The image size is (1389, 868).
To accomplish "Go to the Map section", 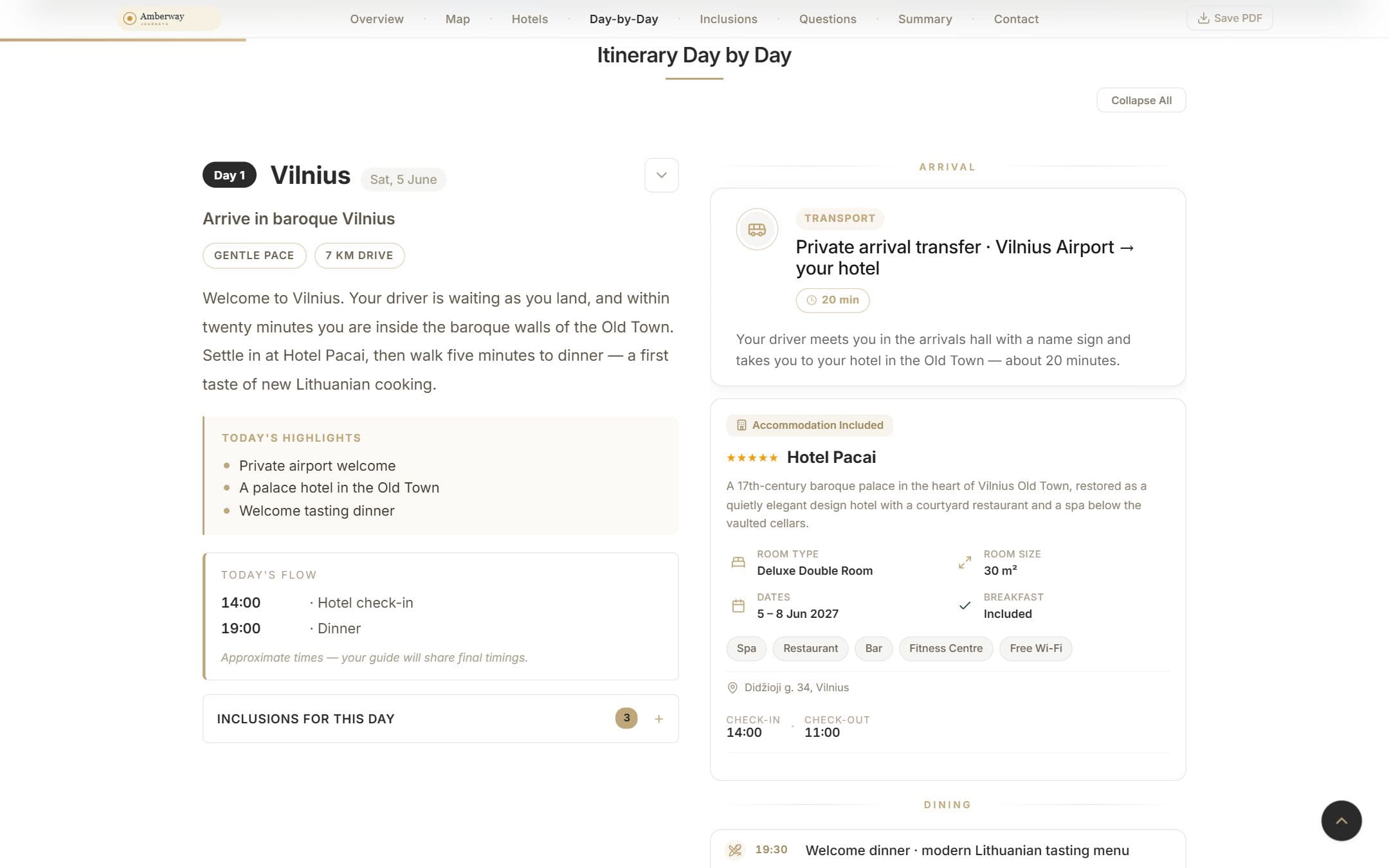I will pos(458,19).
